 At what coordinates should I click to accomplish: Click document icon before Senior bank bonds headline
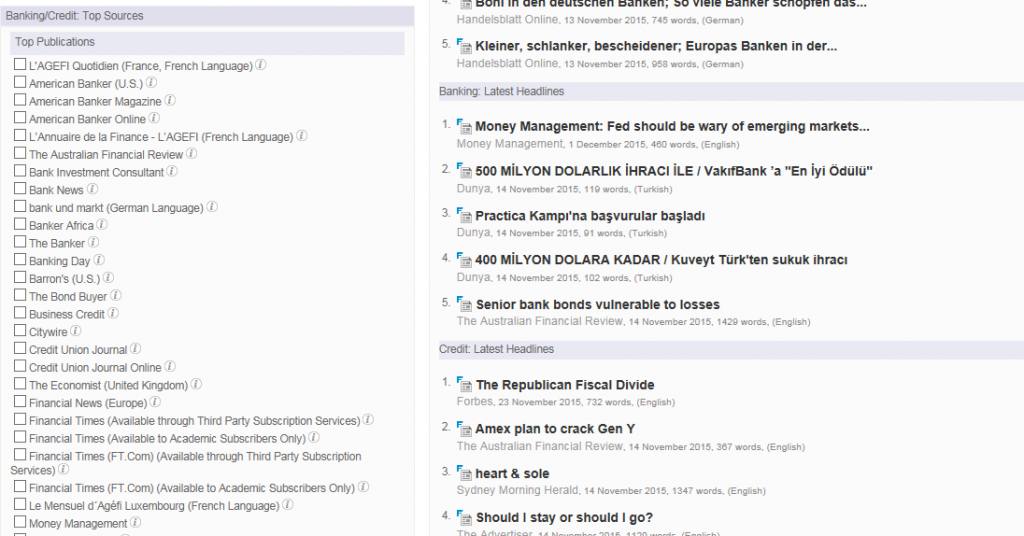(x=463, y=304)
